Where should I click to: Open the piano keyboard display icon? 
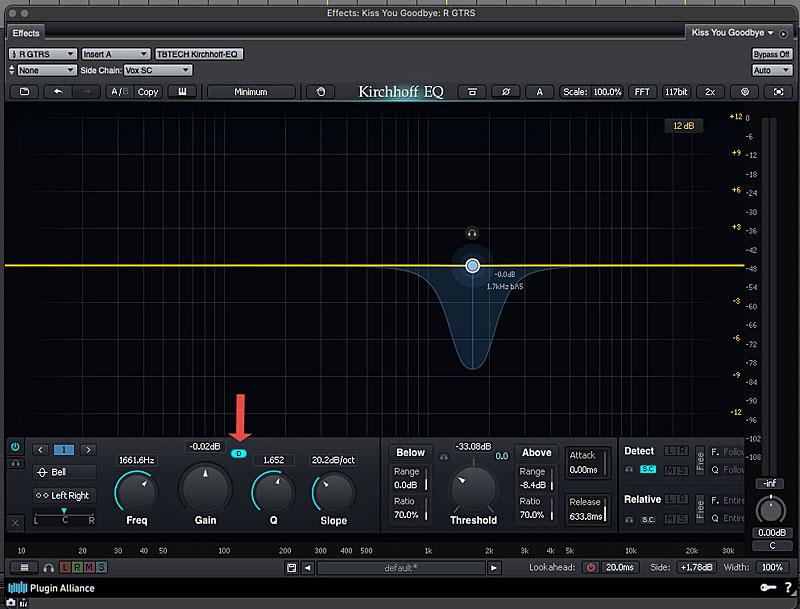[x=182, y=92]
